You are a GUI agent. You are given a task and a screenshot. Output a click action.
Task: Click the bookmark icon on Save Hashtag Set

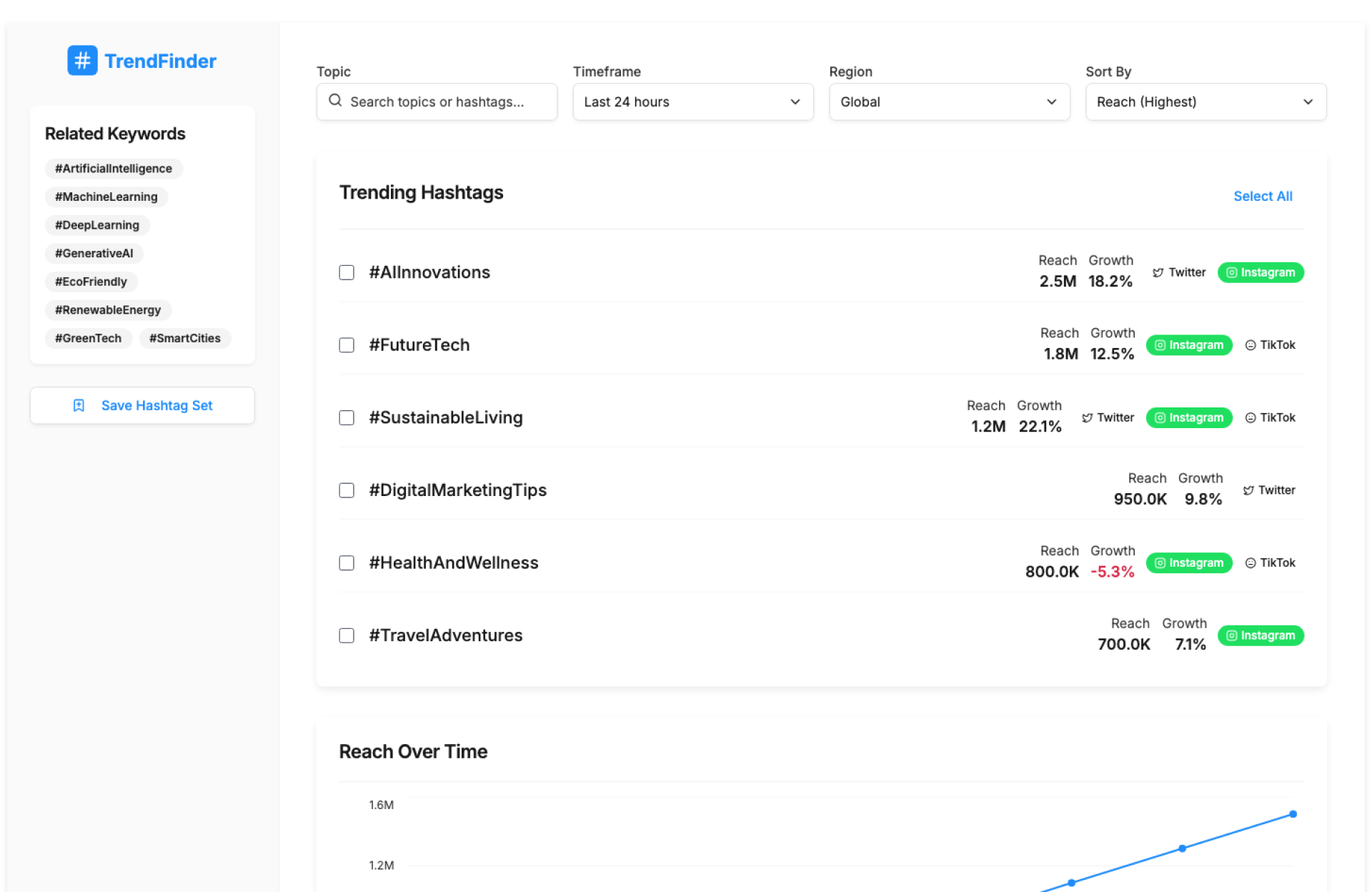pyautogui.click(x=79, y=405)
